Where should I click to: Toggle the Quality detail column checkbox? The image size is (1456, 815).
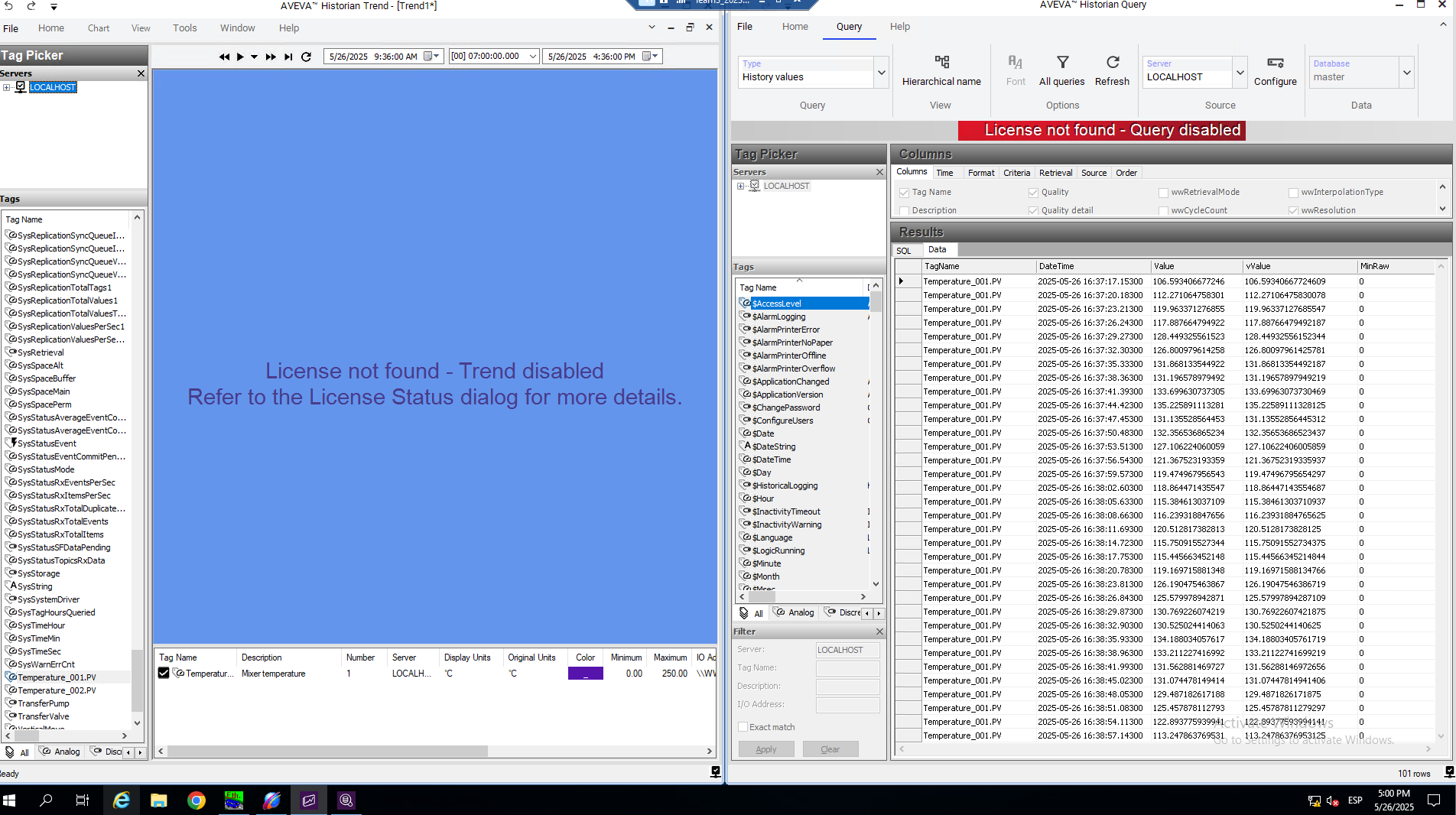pyautogui.click(x=1034, y=211)
